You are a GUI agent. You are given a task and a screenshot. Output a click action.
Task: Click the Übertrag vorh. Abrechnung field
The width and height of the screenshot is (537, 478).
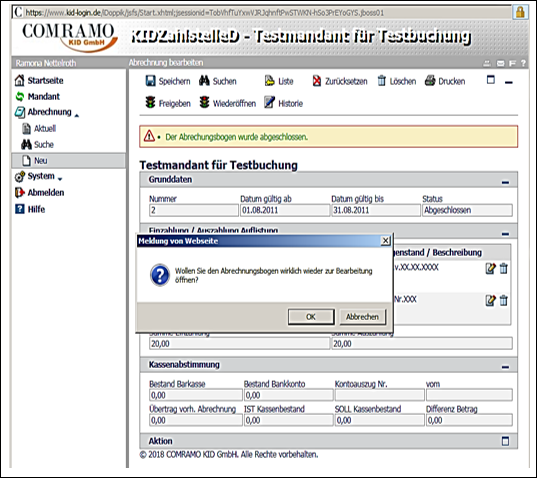[x=196, y=420]
